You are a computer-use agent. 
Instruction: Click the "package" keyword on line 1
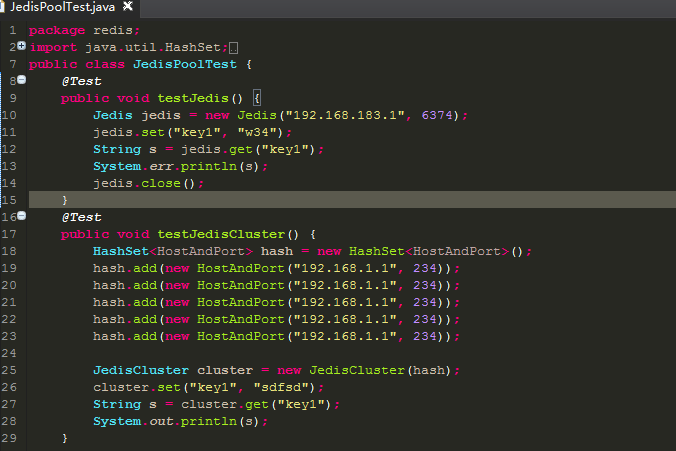point(57,31)
